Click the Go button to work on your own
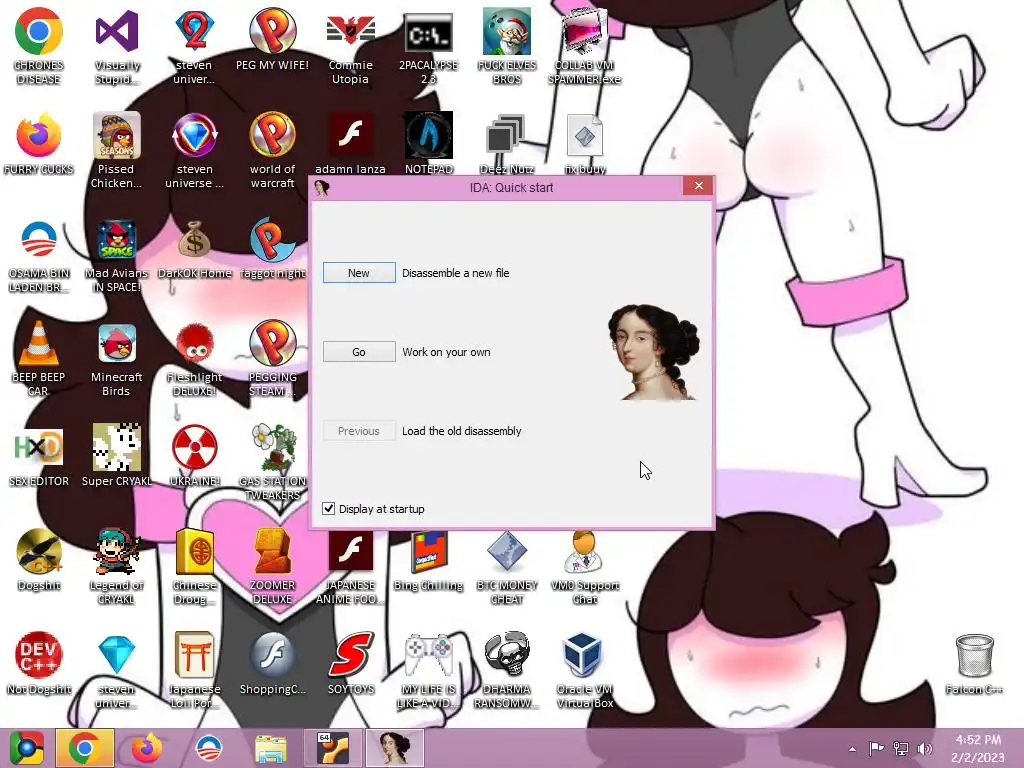This screenshot has height=768, width=1024. 359,352
